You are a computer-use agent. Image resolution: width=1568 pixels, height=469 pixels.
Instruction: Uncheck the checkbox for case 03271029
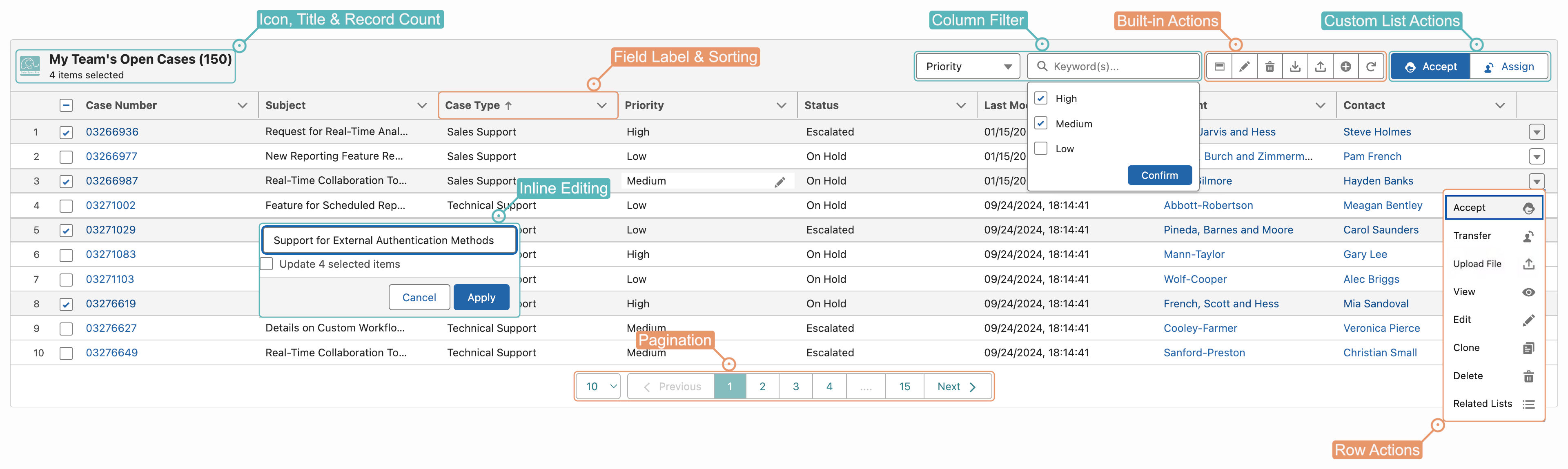tap(66, 231)
